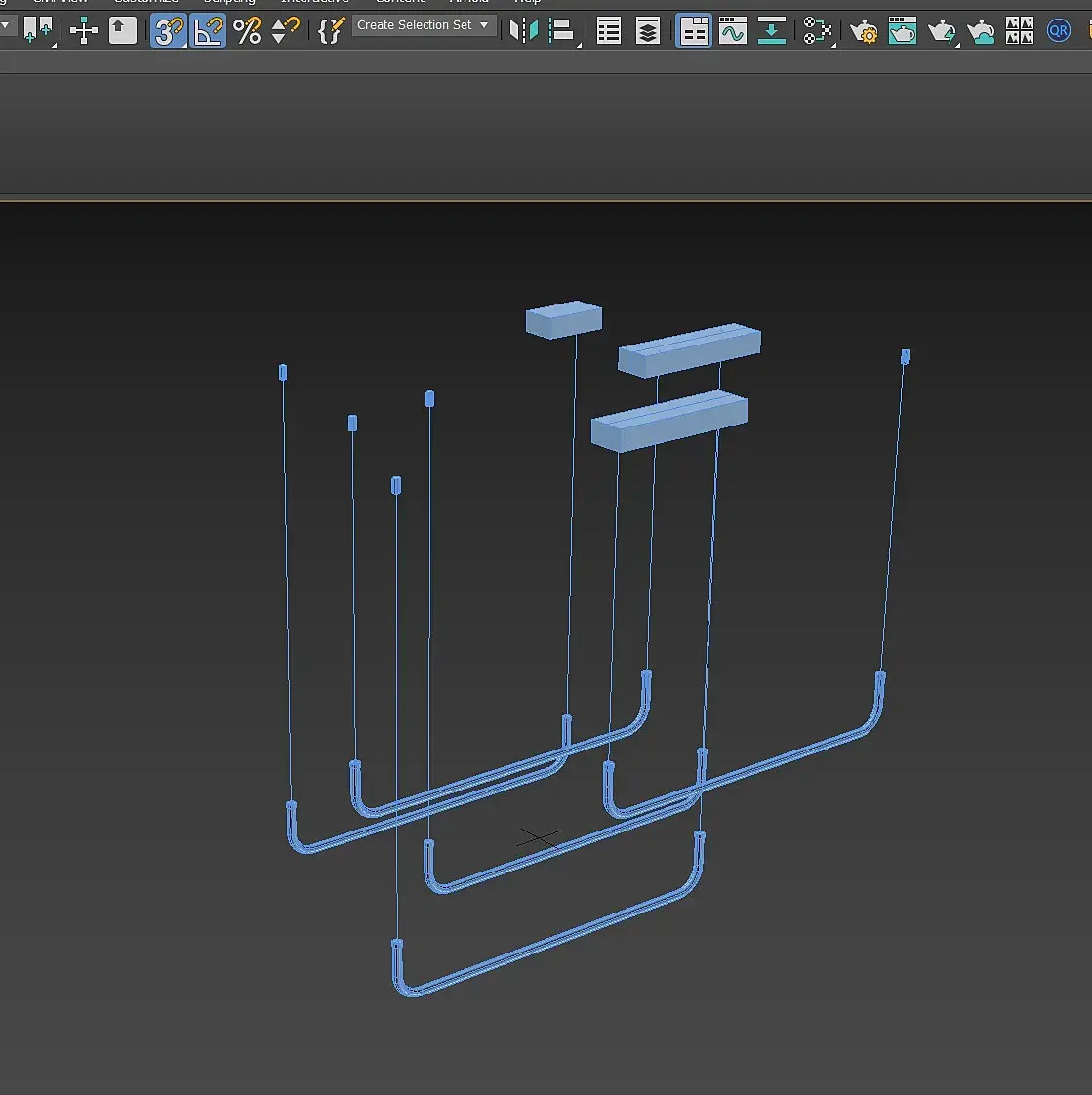
Task: Enable the Percent Snap toggle
Action: [248, 31]
